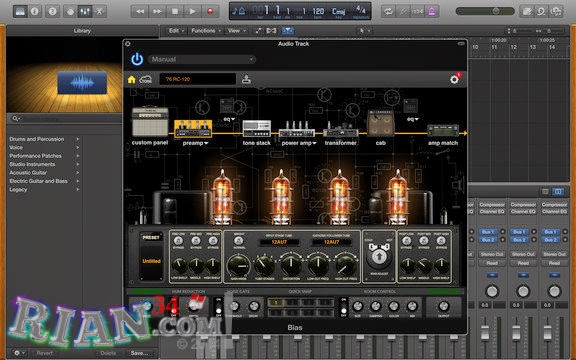Click the Output knob
The height and width of the screenshot is (360, 576).
(443, 306)
